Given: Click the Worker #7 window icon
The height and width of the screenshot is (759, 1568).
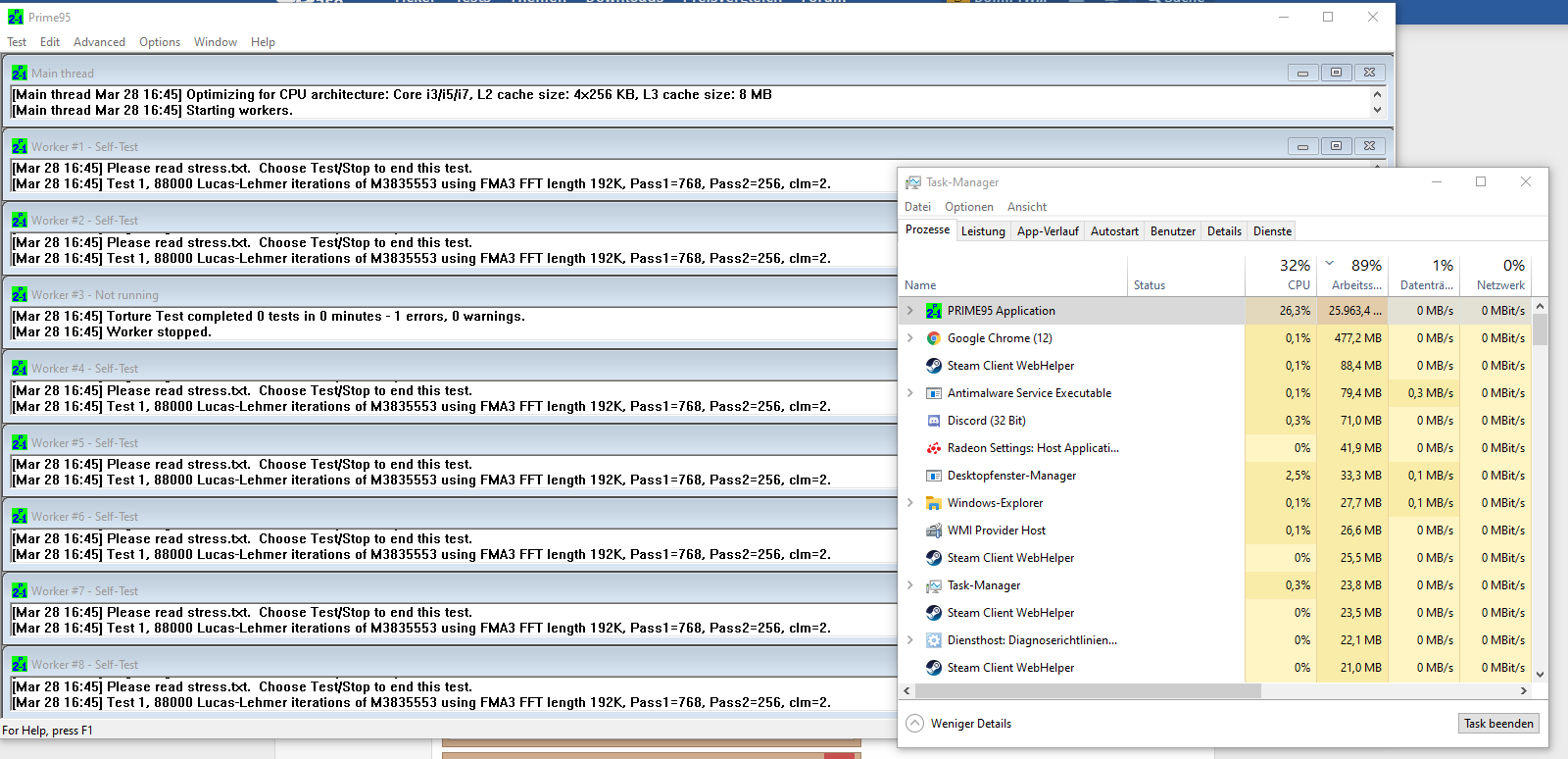Looking at the screenshot, I should 20,590.
